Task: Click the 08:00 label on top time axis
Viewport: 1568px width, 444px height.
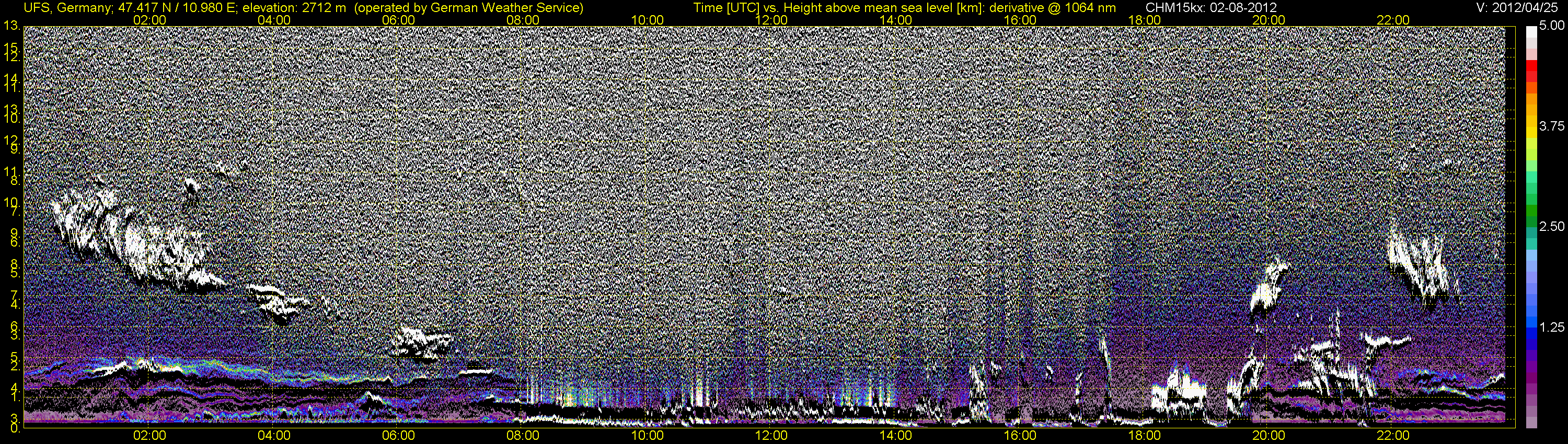Action: [523, 20]
